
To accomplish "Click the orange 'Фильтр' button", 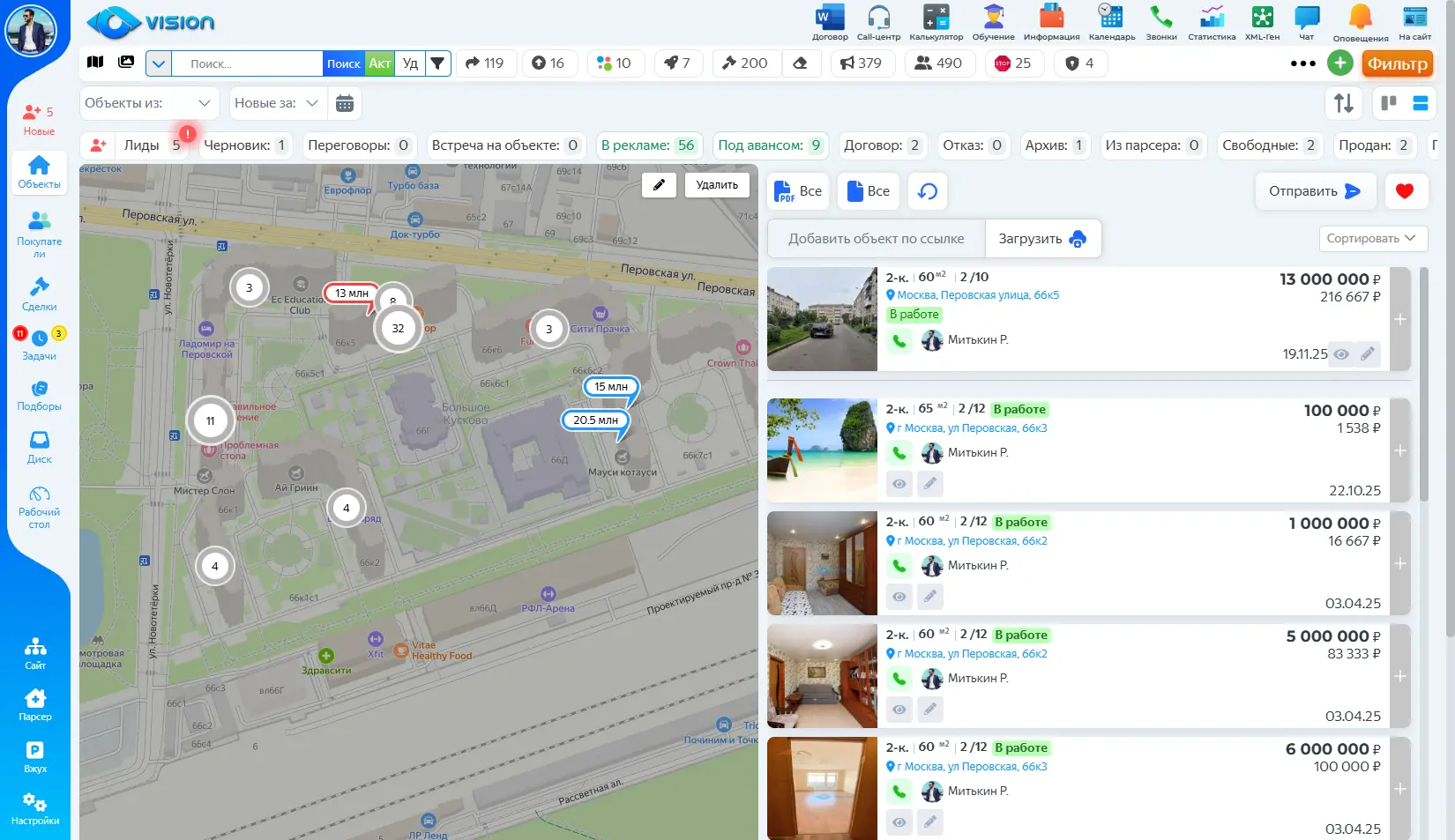I will (1397, 63).
